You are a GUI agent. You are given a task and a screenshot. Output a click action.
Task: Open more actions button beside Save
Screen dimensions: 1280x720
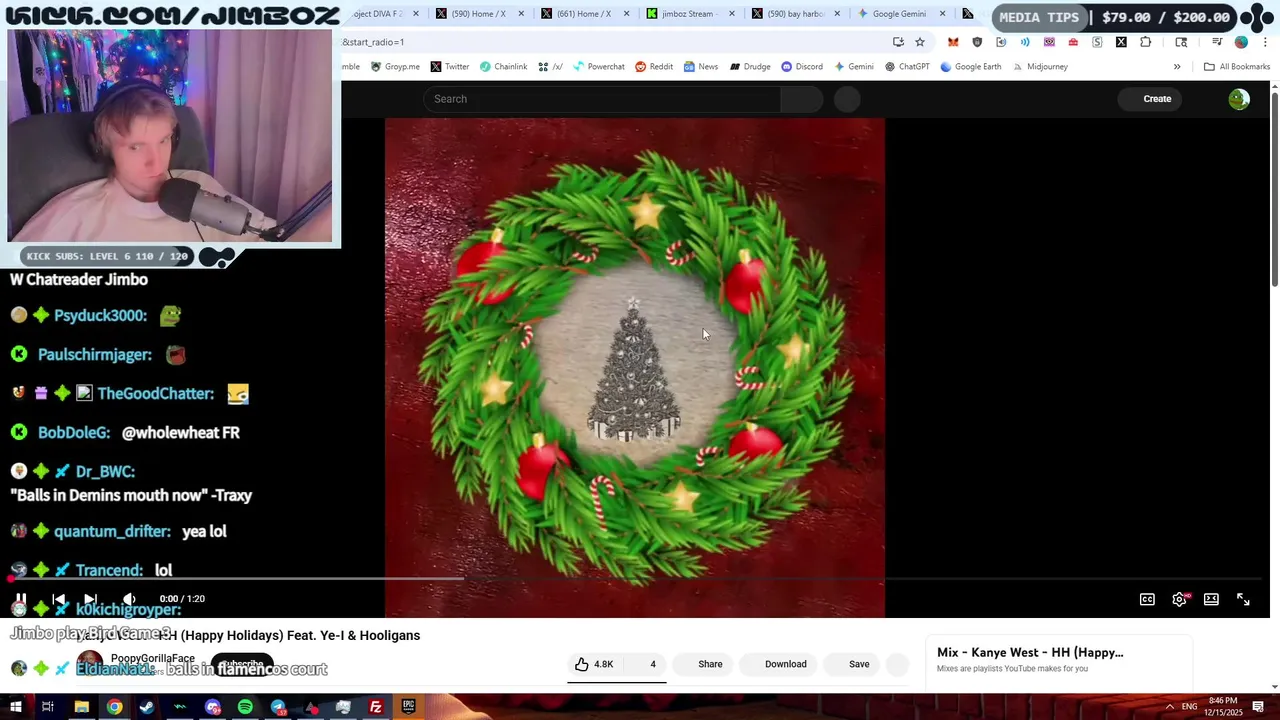[x=897, y=664]
